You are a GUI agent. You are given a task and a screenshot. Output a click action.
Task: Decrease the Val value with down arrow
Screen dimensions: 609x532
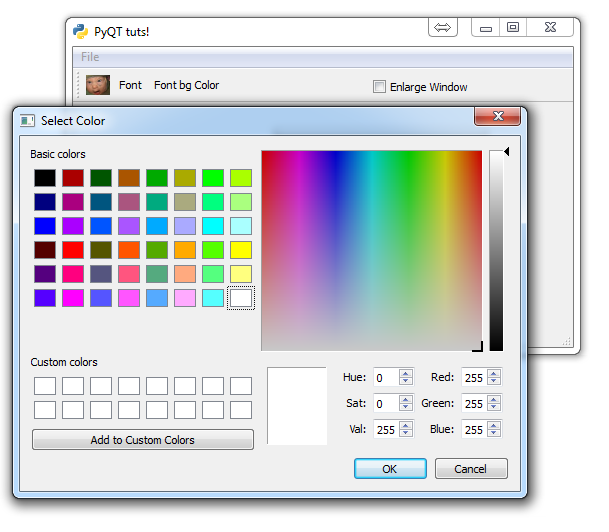[x=405, y=434]
